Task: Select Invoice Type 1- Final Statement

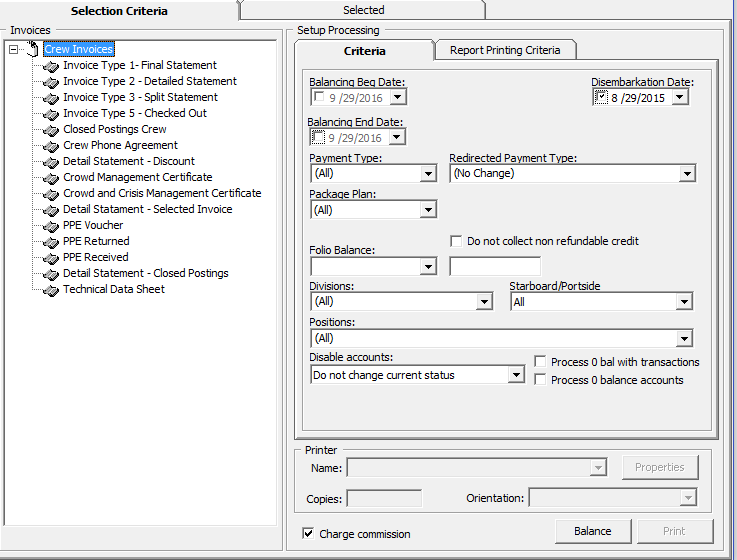Action: [140, 65]
